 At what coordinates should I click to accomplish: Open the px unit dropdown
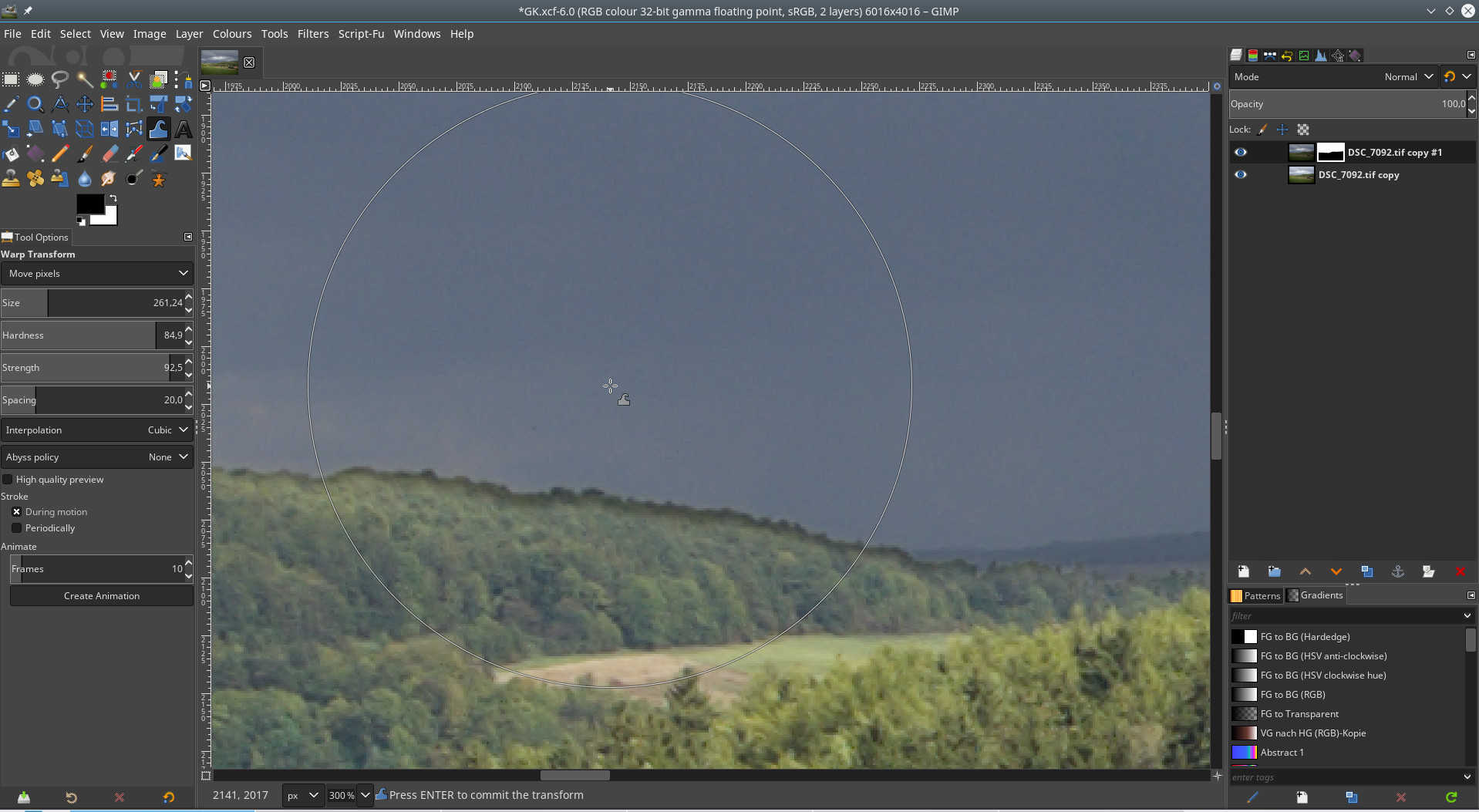(302, 795)
